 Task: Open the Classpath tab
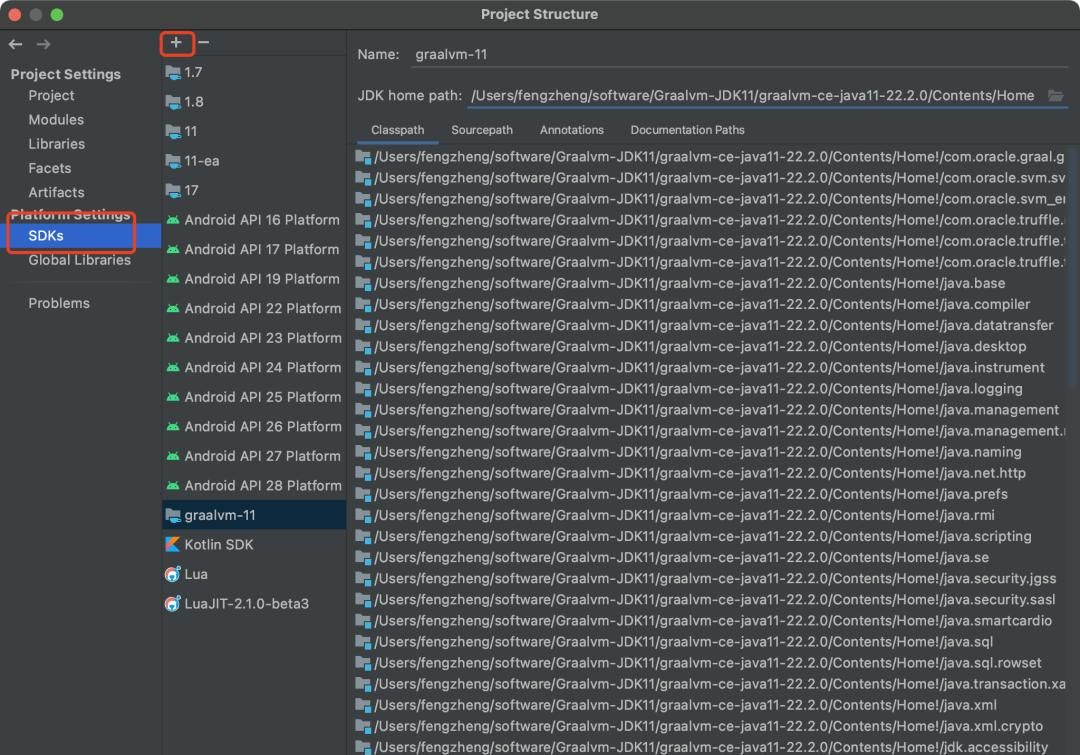click(x=397, y=130)
